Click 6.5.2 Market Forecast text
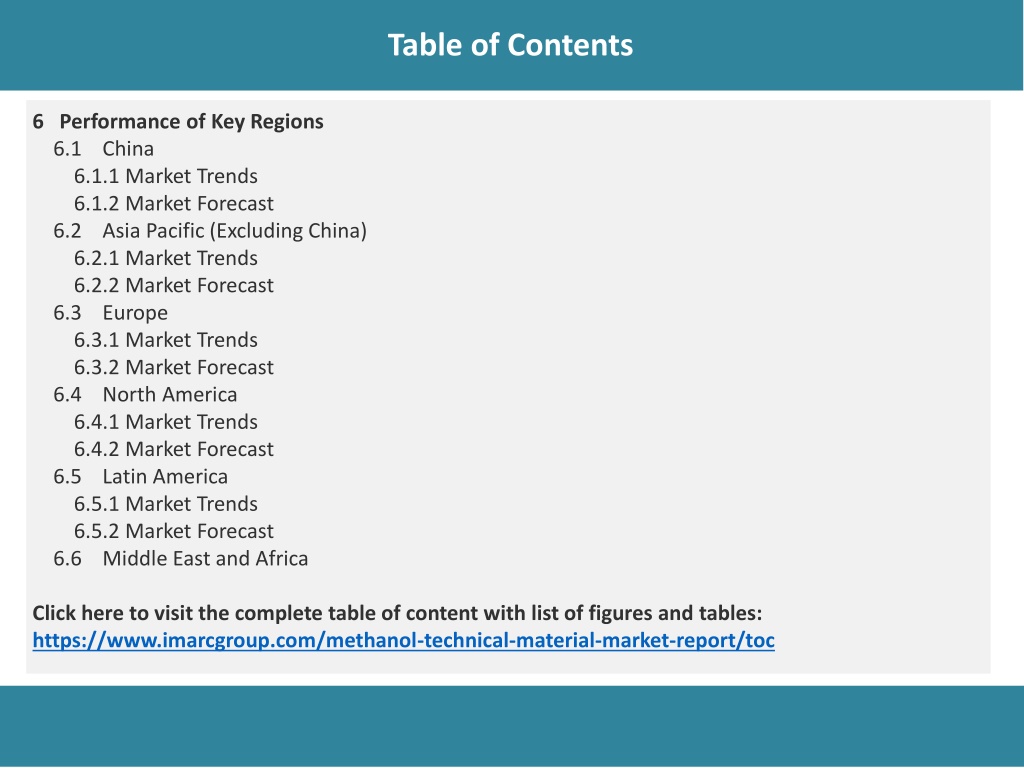Viewport: 1024px width, 768px height. [x=174, y=532]
